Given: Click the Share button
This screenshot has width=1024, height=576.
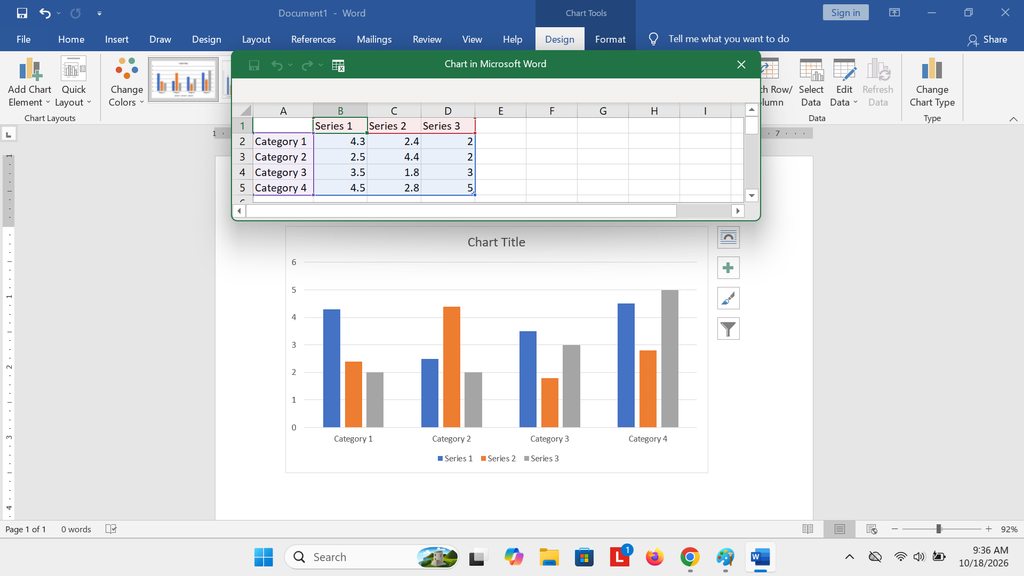Looking at the screenshot, I should (x=987, y=39).
